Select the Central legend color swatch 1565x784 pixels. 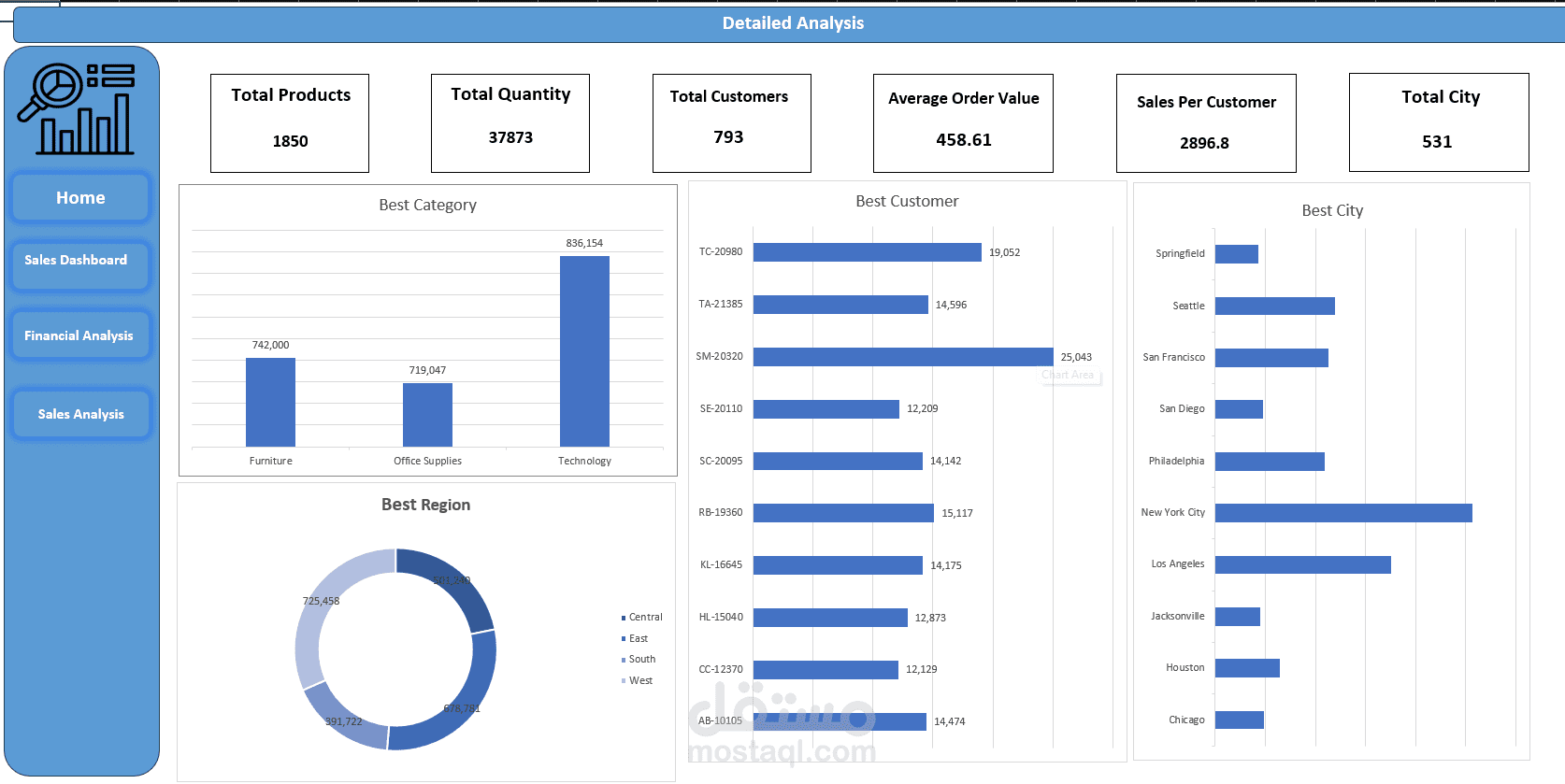624,618
